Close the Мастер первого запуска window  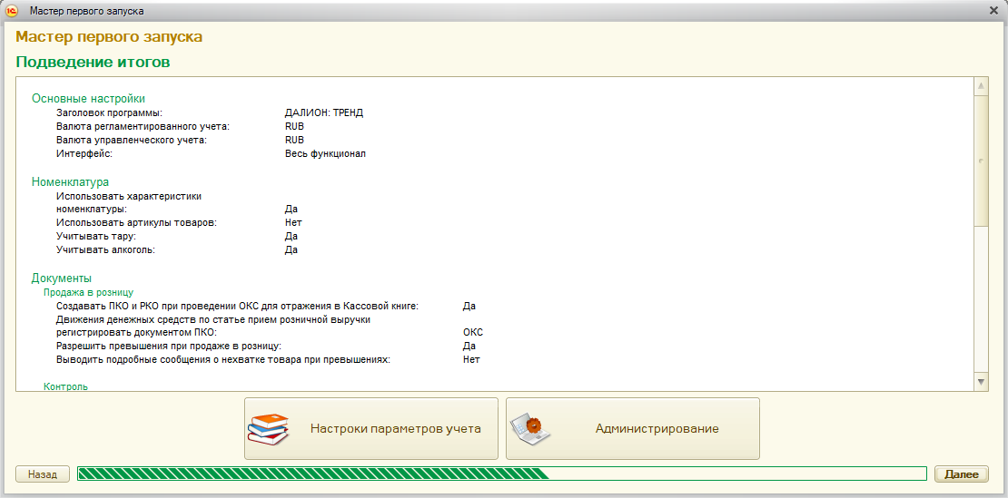[994, 11]
